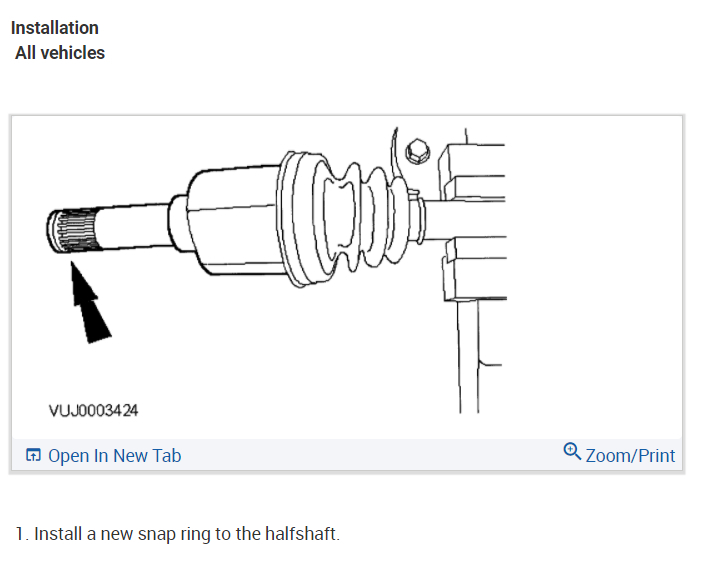Open the Open In New Tab link
The width and height of the screenshot is (711, 569).
coord(114,456)
